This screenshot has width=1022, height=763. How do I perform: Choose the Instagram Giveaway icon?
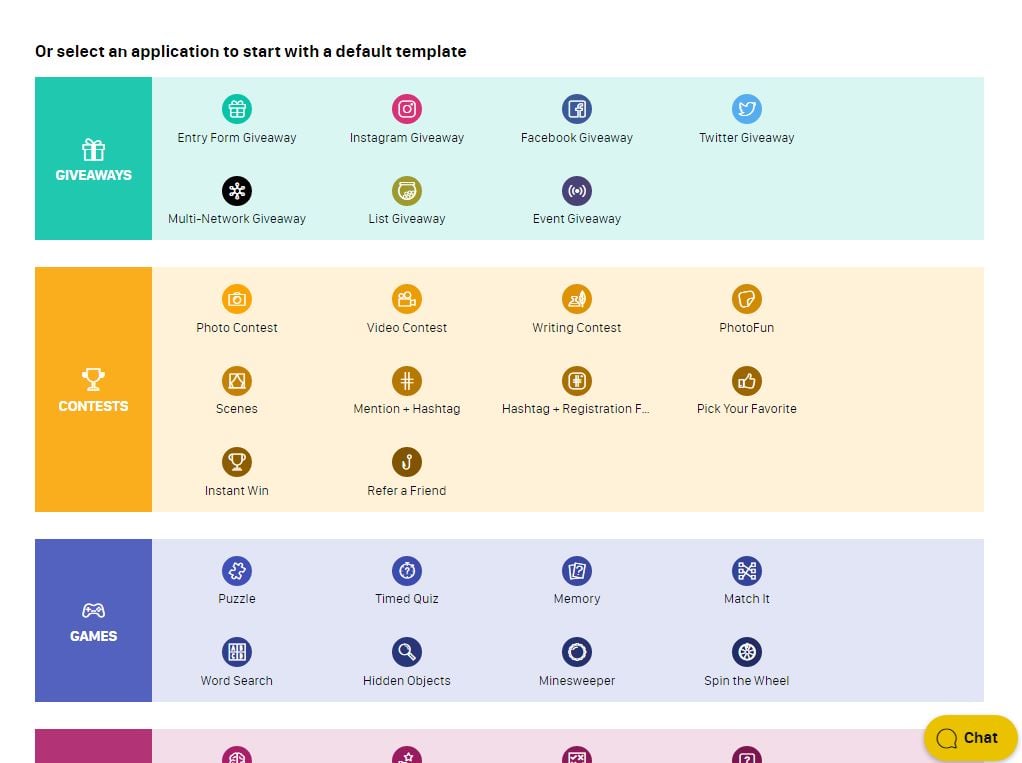[x=407, y=109]
